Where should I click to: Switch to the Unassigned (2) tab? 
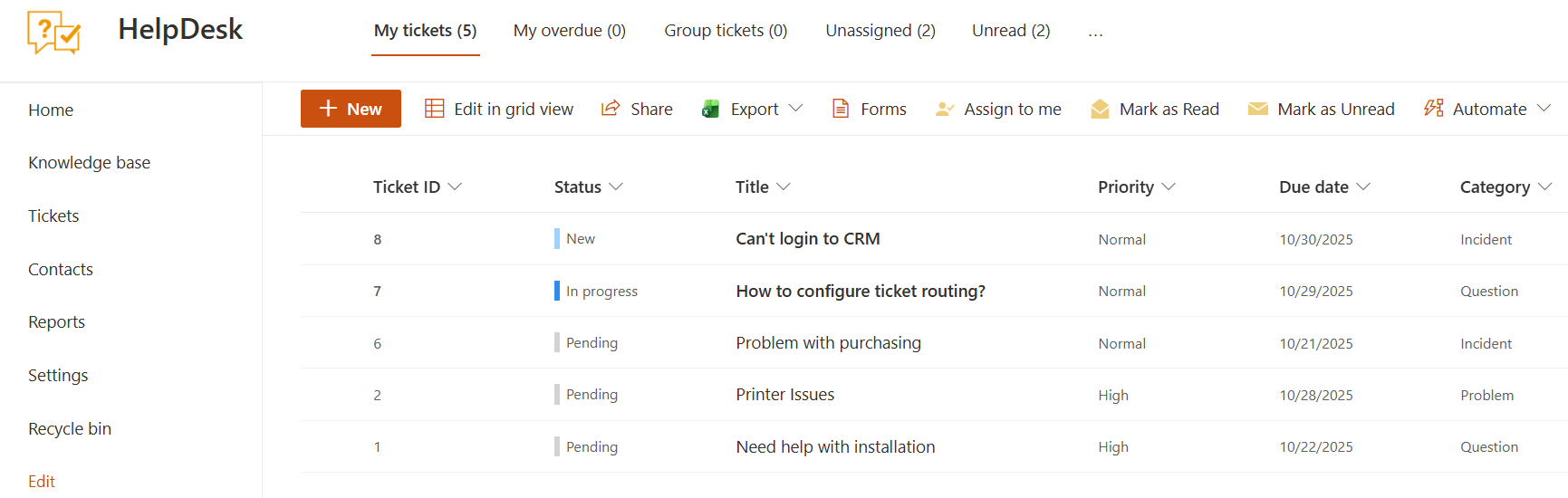[x=880, y=31]
